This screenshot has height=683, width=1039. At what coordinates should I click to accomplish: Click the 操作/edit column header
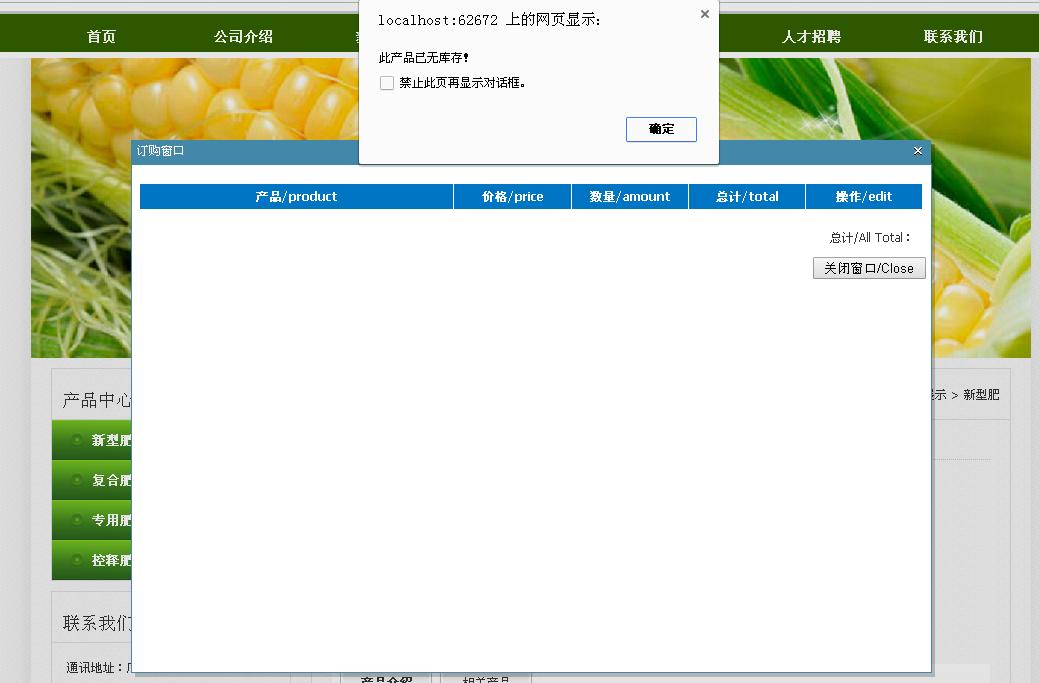pyautogui.click(x=864, y=197)
